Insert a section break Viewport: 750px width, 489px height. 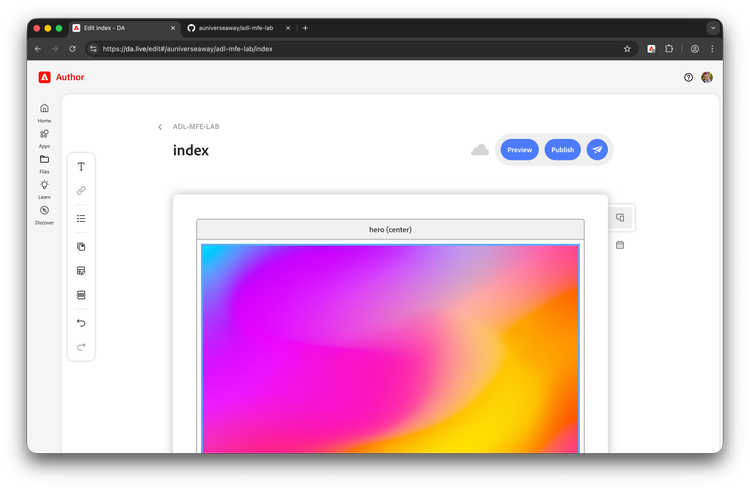[81, 295]
